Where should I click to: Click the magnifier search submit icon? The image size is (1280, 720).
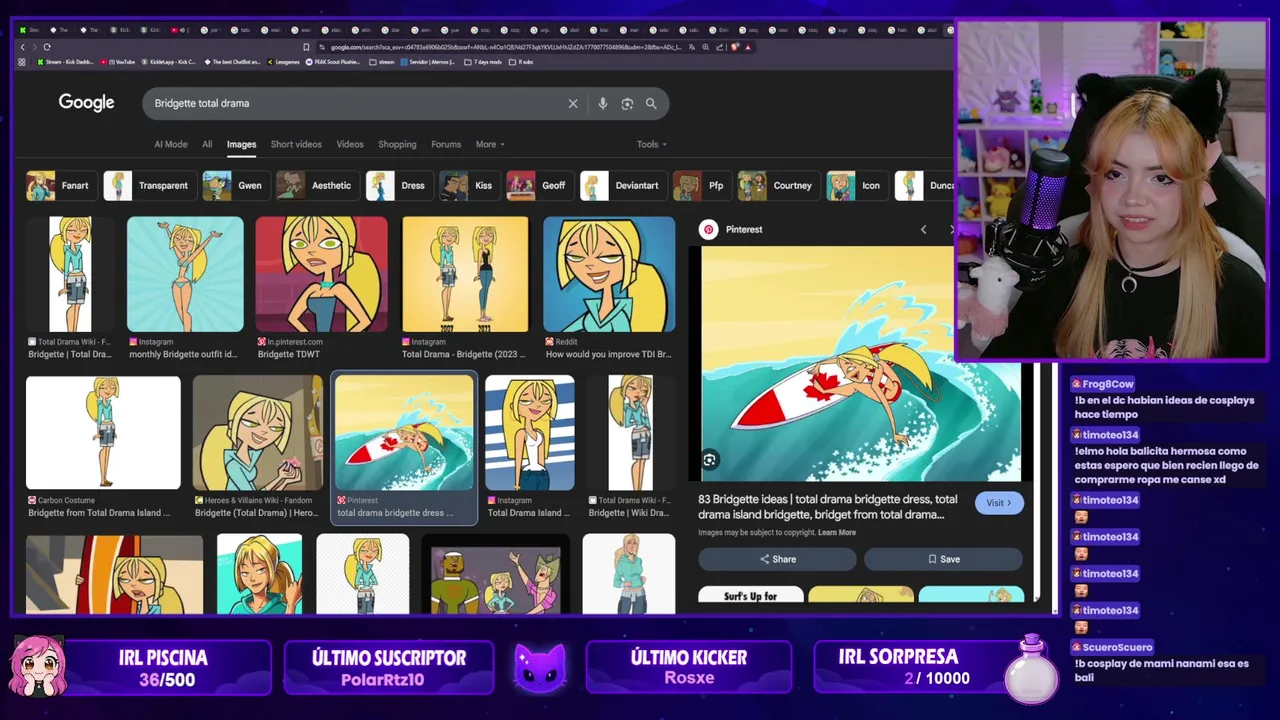[651, 103]
